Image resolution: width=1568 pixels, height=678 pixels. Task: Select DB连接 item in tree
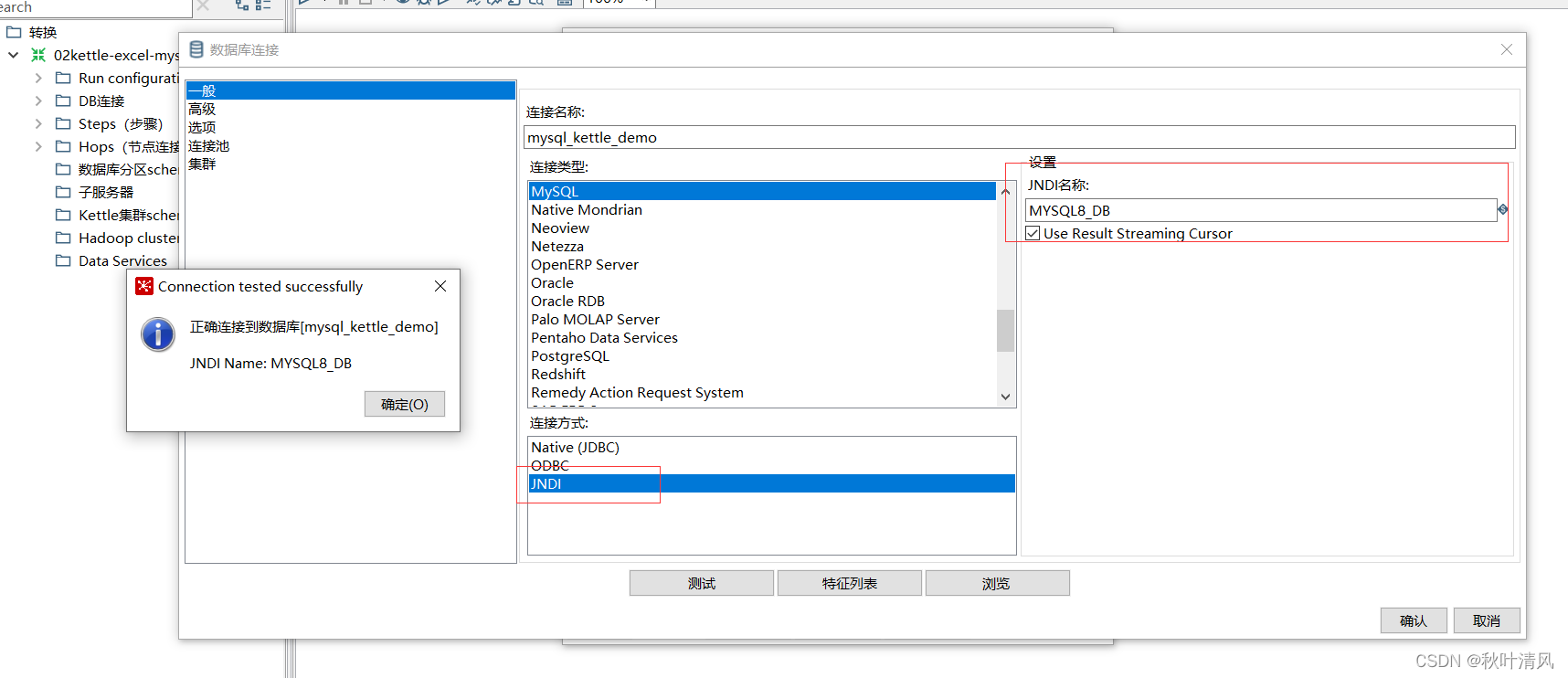(101, 101)
